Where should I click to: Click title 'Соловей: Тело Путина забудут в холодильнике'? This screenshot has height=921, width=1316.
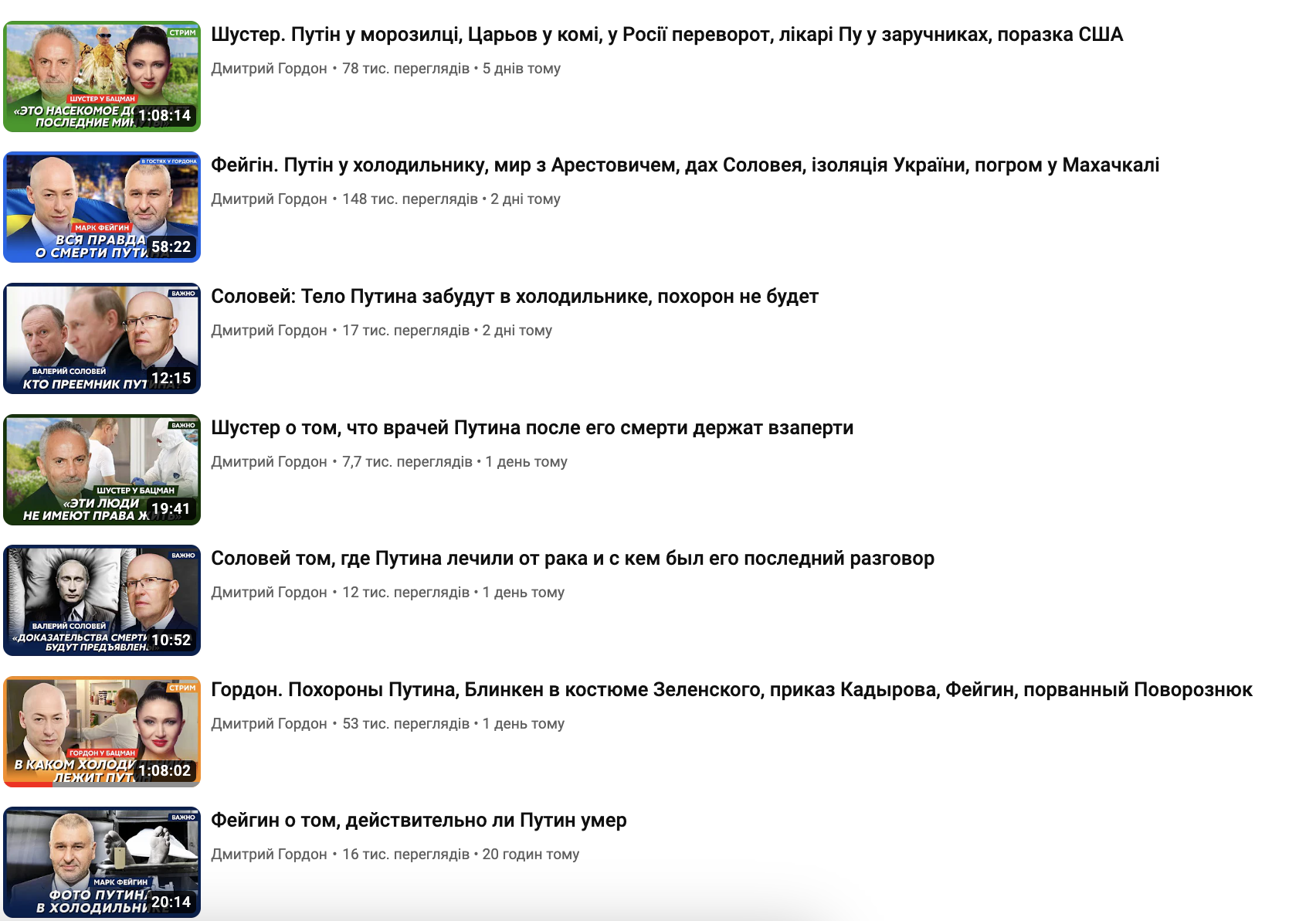pyautogui.click(x=514, y=297)
